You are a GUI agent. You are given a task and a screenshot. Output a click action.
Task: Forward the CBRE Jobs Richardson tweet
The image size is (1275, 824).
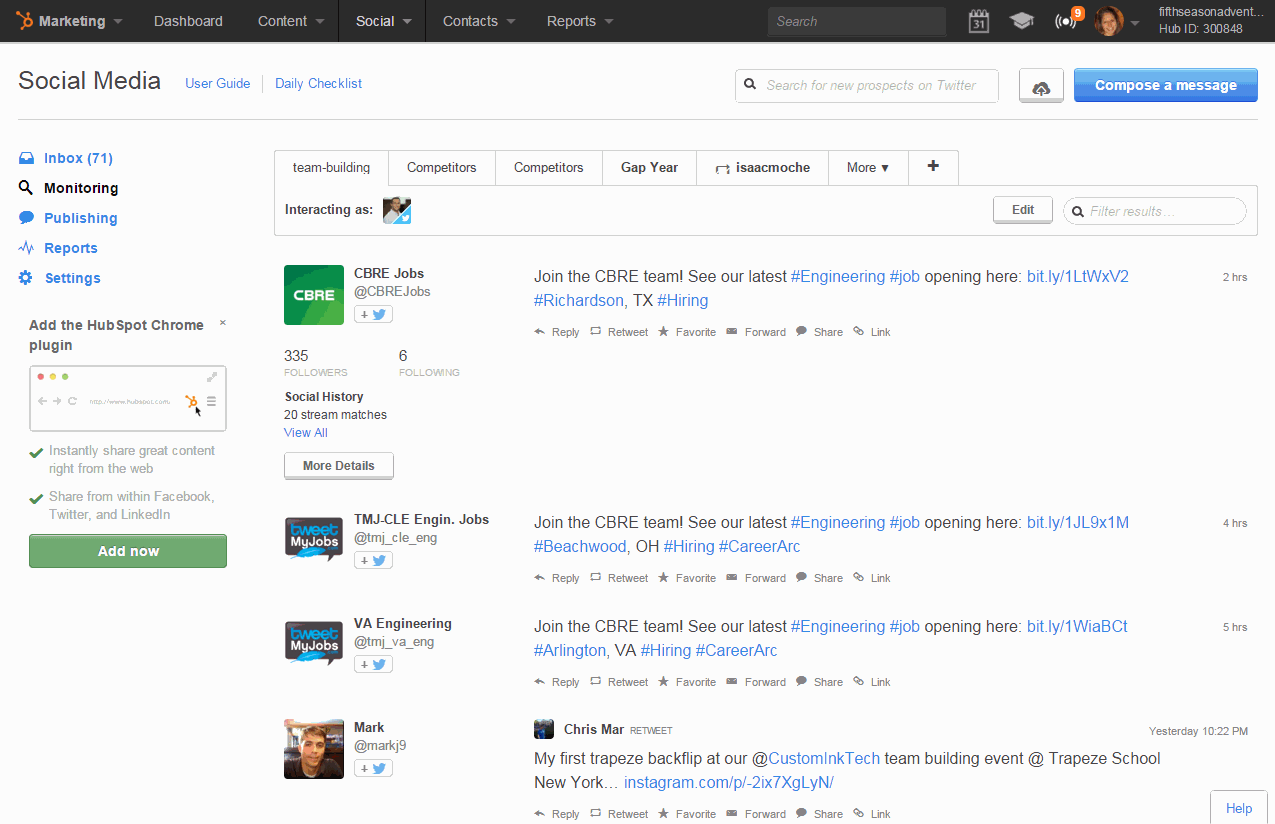point(756,332)
